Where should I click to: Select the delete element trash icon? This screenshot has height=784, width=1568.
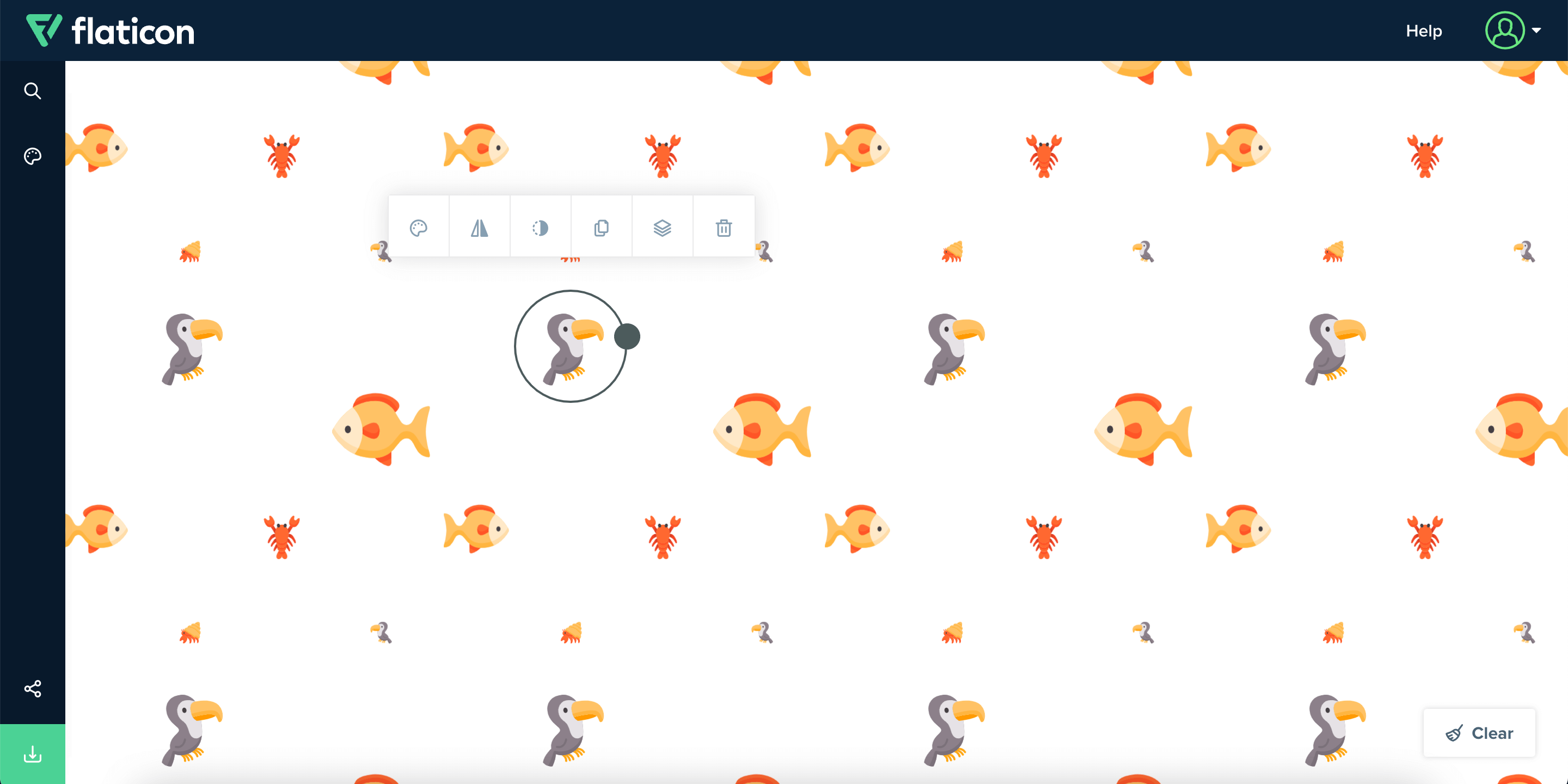(723, 228)
